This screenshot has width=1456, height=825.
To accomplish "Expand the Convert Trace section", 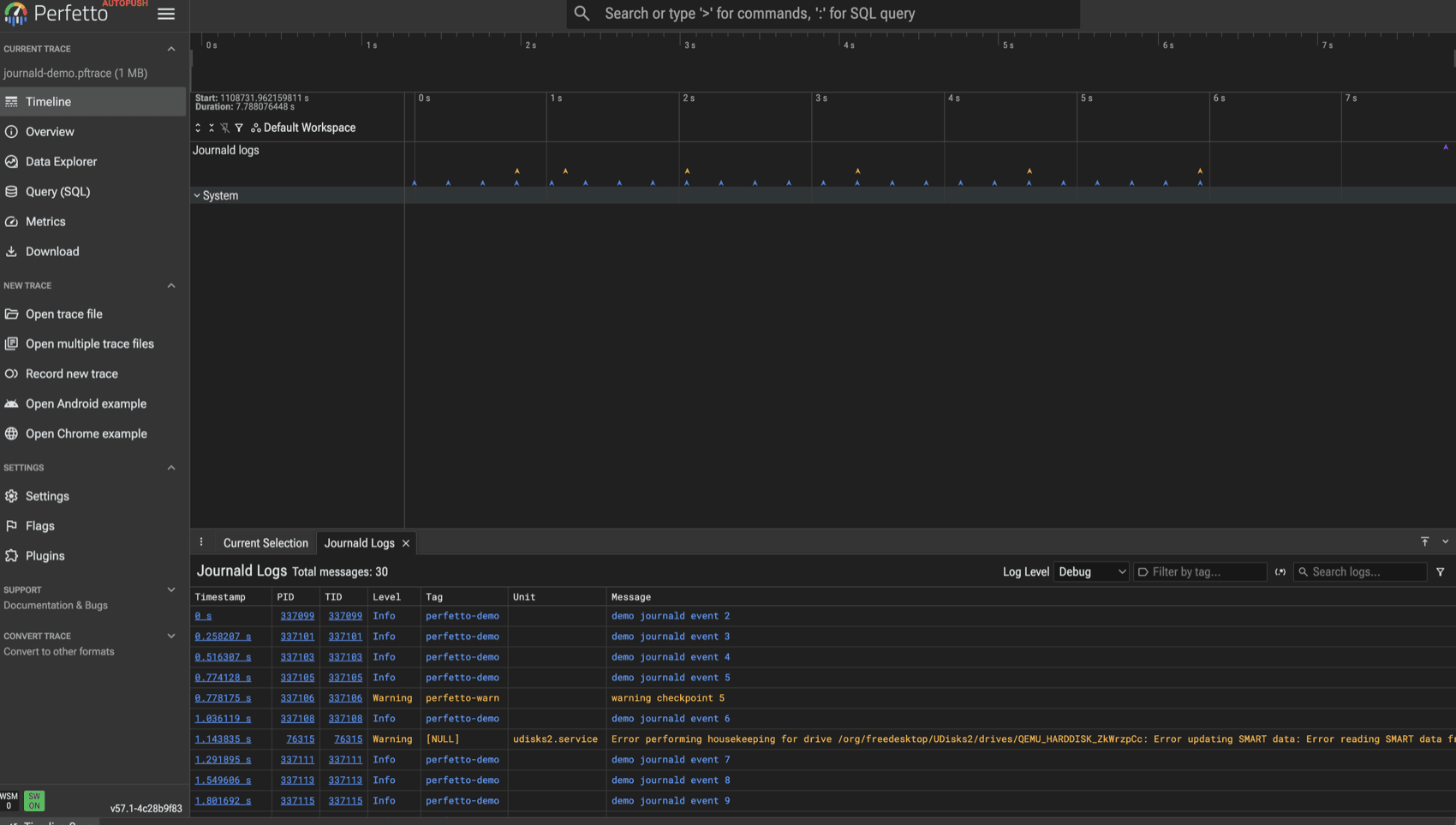I will point(171,636).
